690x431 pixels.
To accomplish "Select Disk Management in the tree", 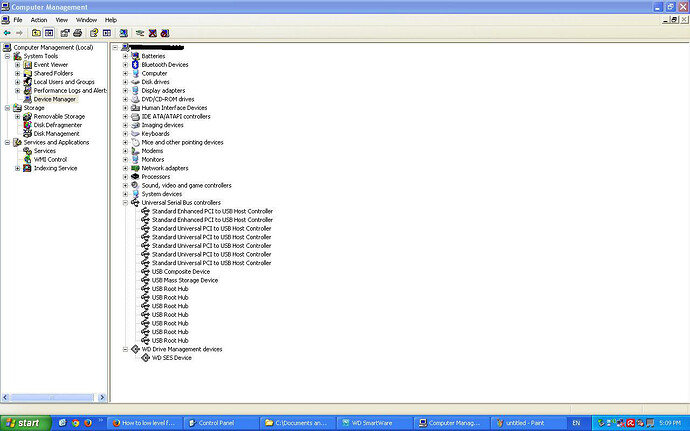I will pos(56,134).
